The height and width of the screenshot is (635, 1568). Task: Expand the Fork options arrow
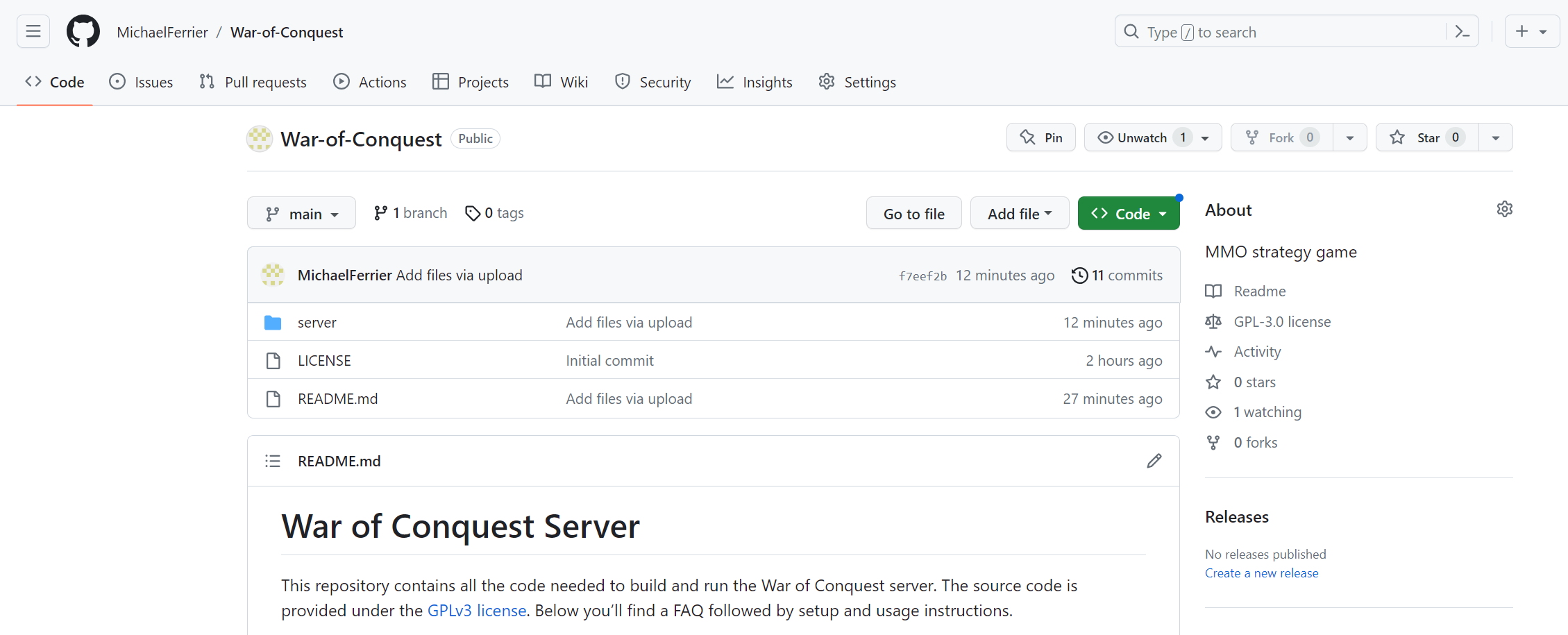point(1350,137)
